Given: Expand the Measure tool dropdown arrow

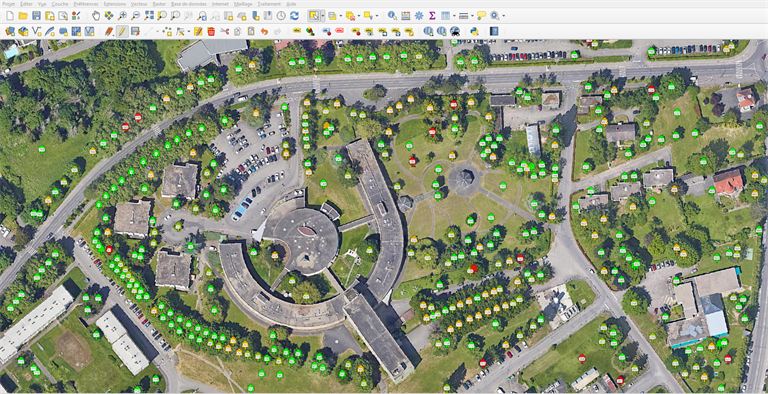Looking at the screenshot, I should click(472, 16).
